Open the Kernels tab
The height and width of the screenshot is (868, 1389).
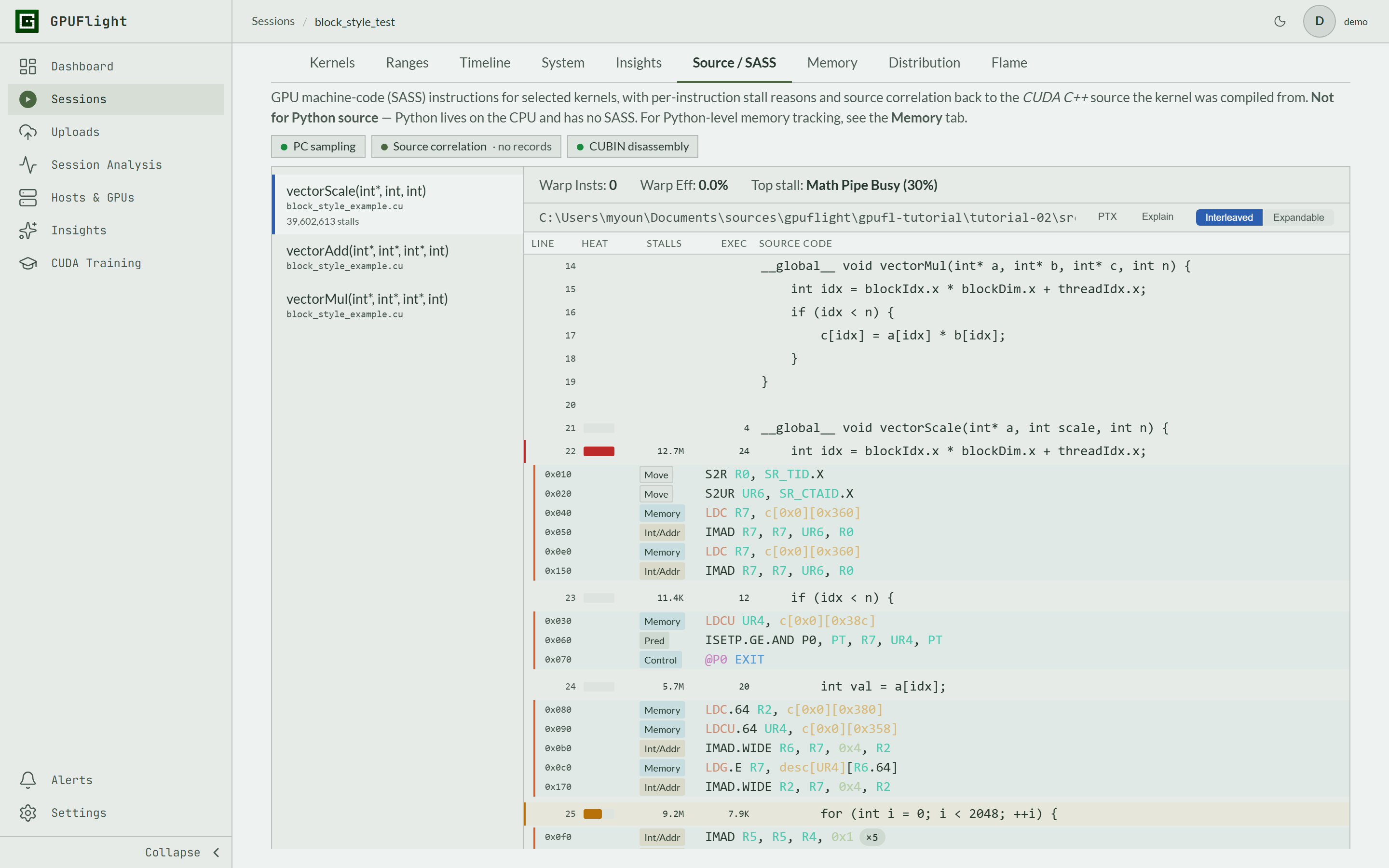332,63
